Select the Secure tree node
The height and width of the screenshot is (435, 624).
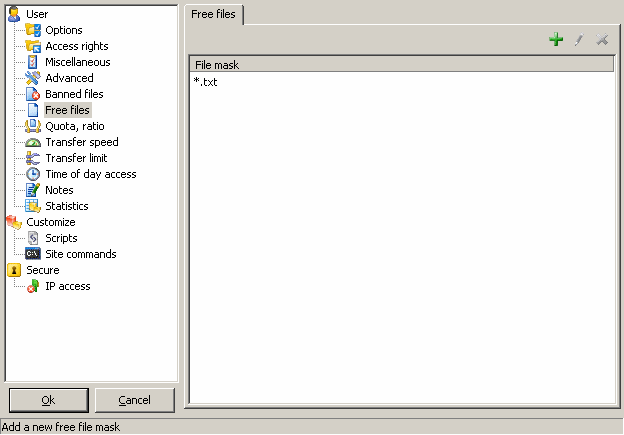coord(43,270)
